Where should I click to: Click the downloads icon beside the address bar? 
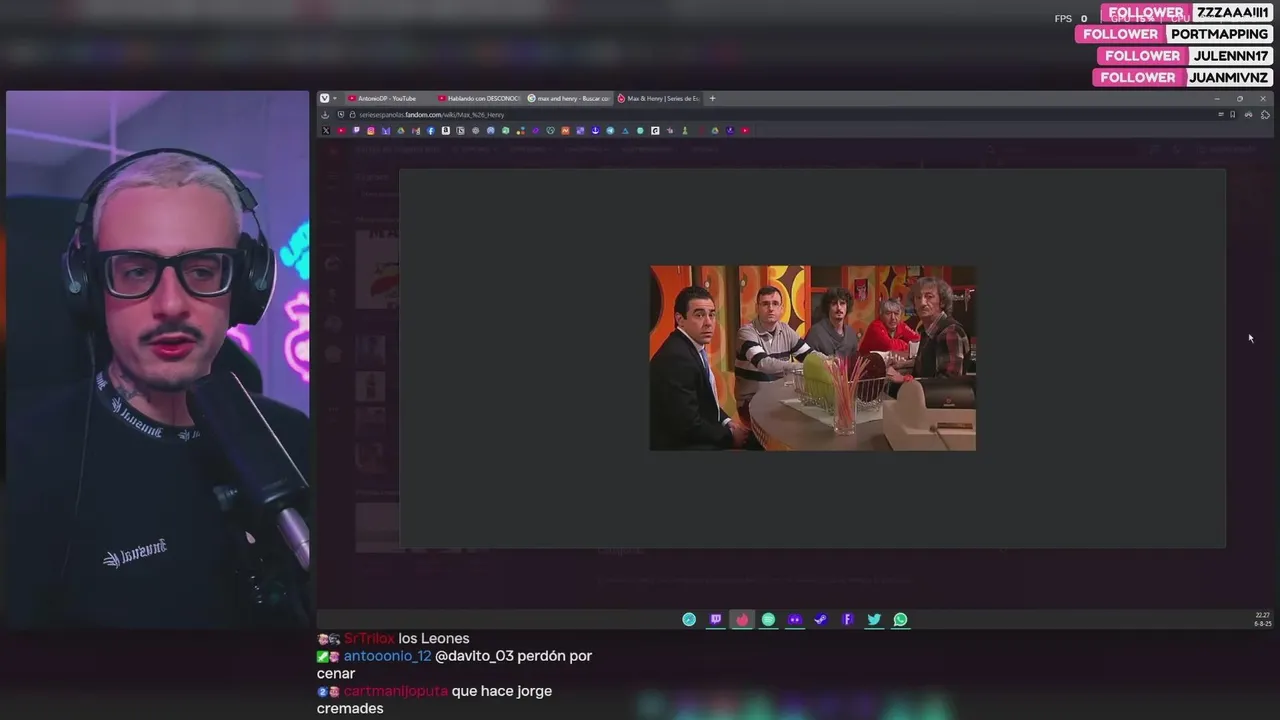[x=325, y=114]
